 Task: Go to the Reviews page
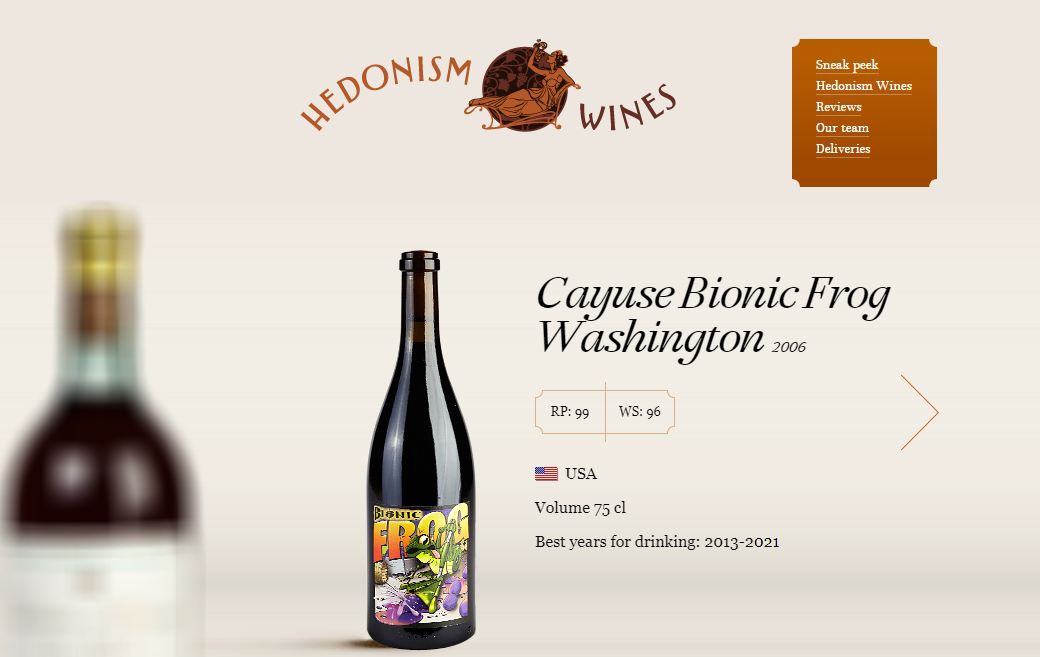(838, 107)
